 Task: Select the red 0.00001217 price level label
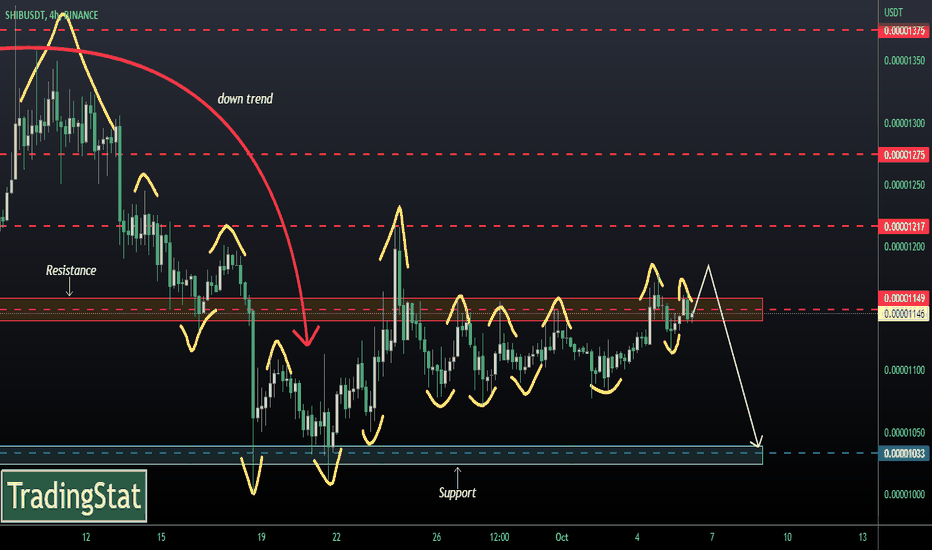[x=903, y=227]
